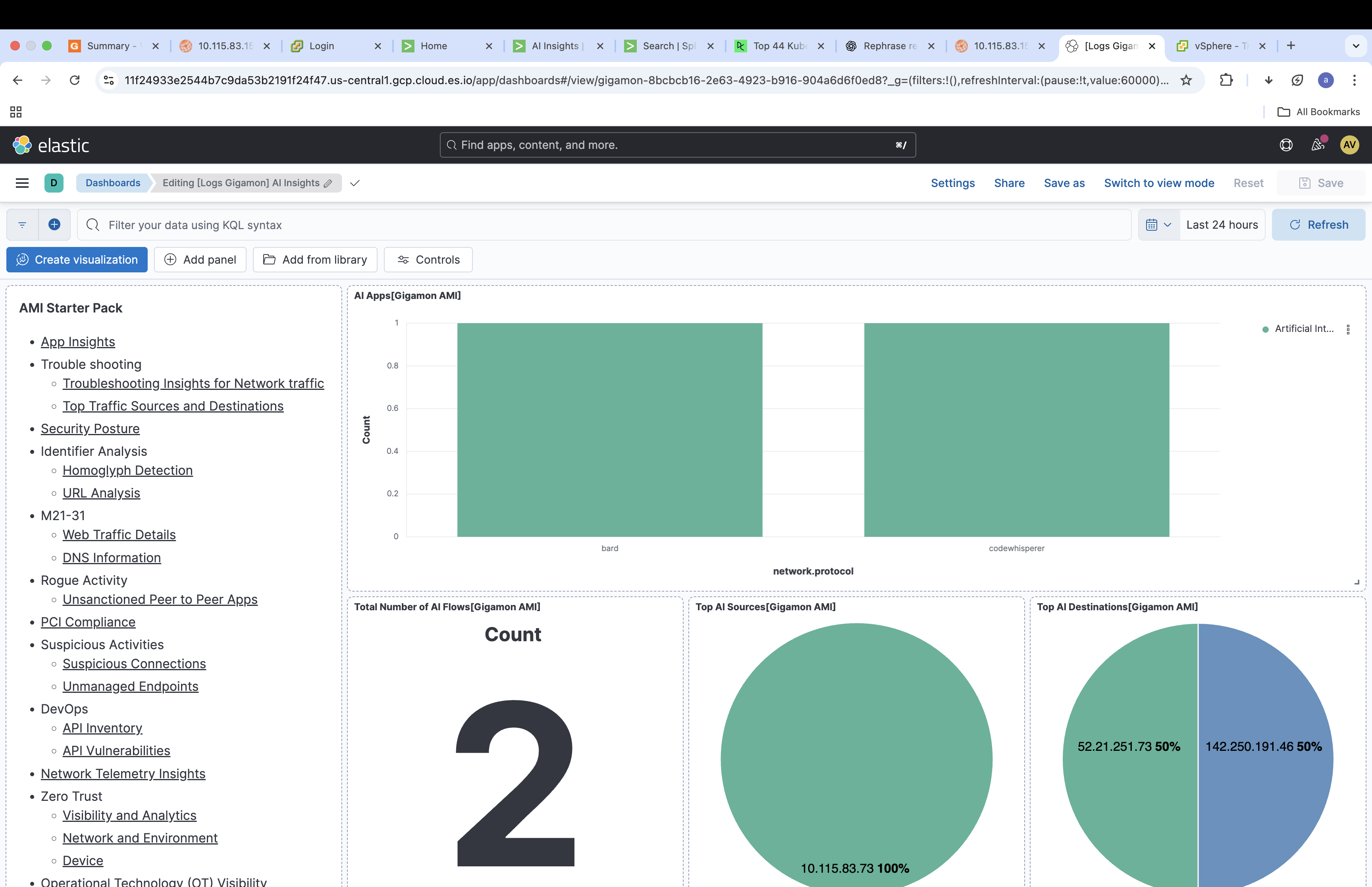Screen dimensions: 1372x887
Task: Click the codewhisperer bar in AI Apps chart
Action: tap(1017, 430)
